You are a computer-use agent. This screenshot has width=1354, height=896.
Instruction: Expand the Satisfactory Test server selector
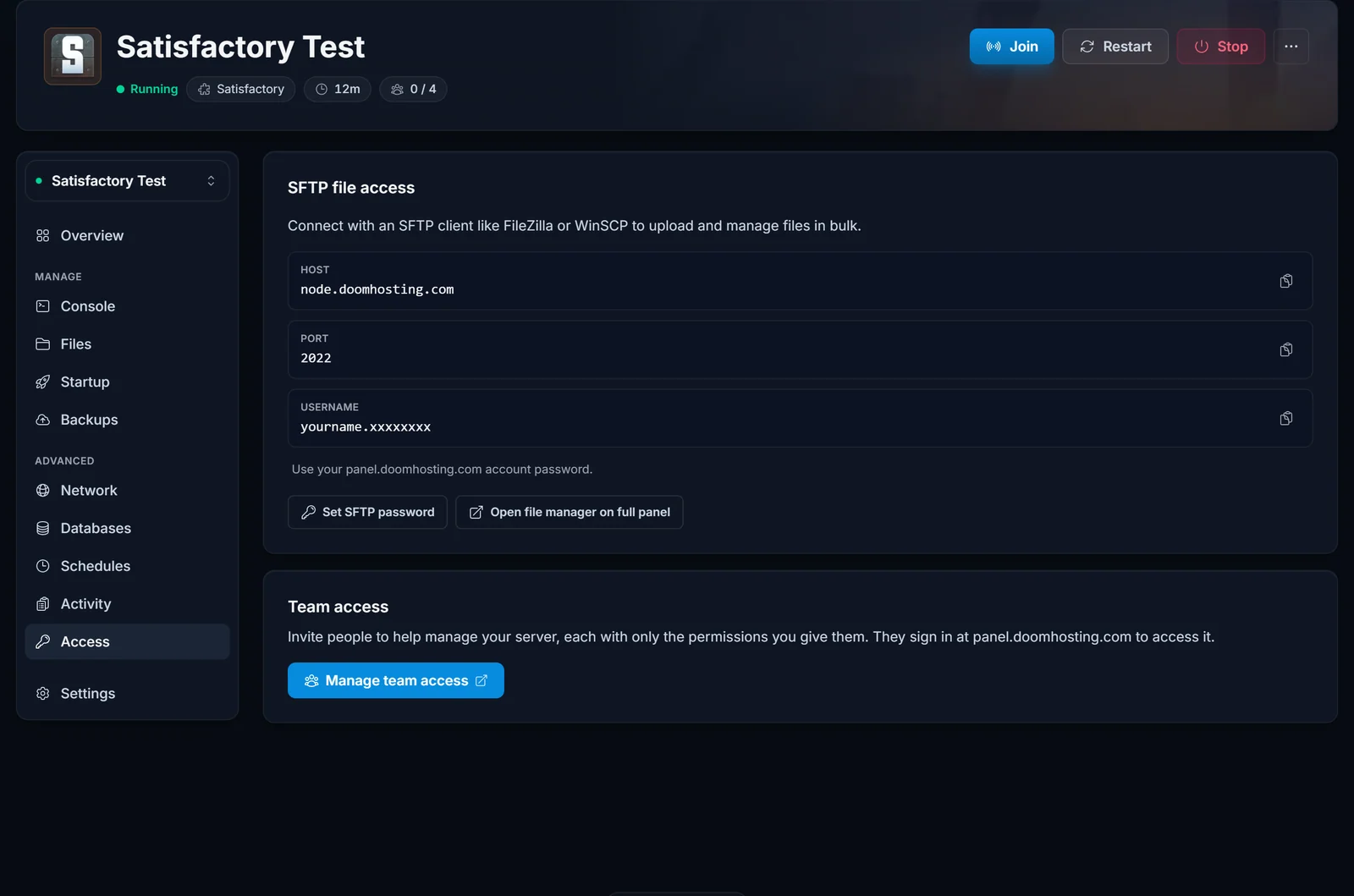(x=127, y=181)
